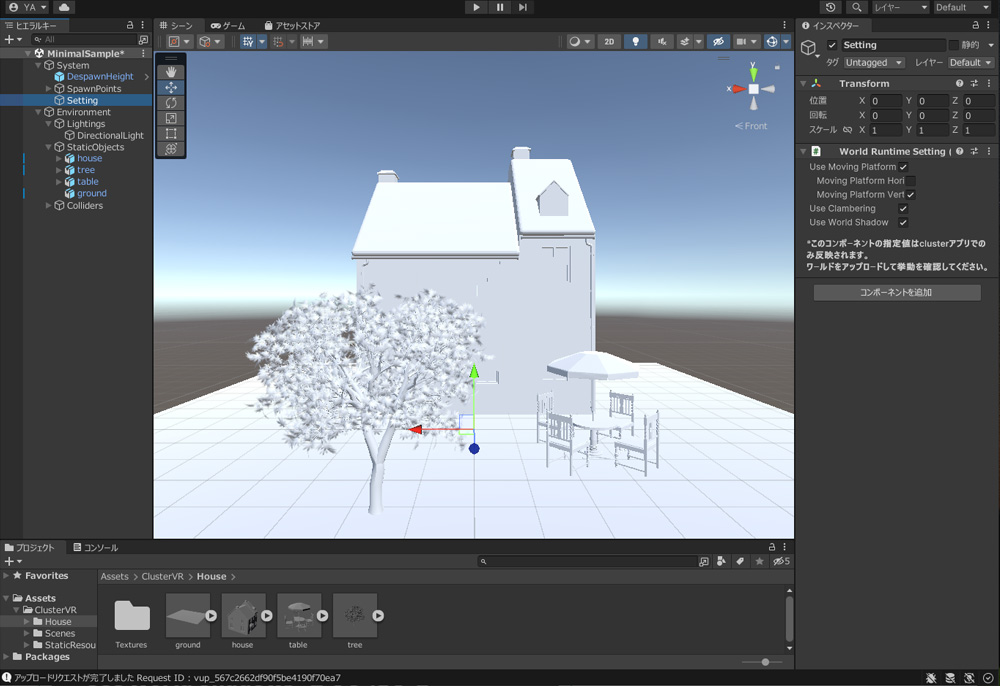The width and height of the screenshot is (1000, 686).
Task: Select the Scale tool in scene overlay
Action: (x=171, y=118)
